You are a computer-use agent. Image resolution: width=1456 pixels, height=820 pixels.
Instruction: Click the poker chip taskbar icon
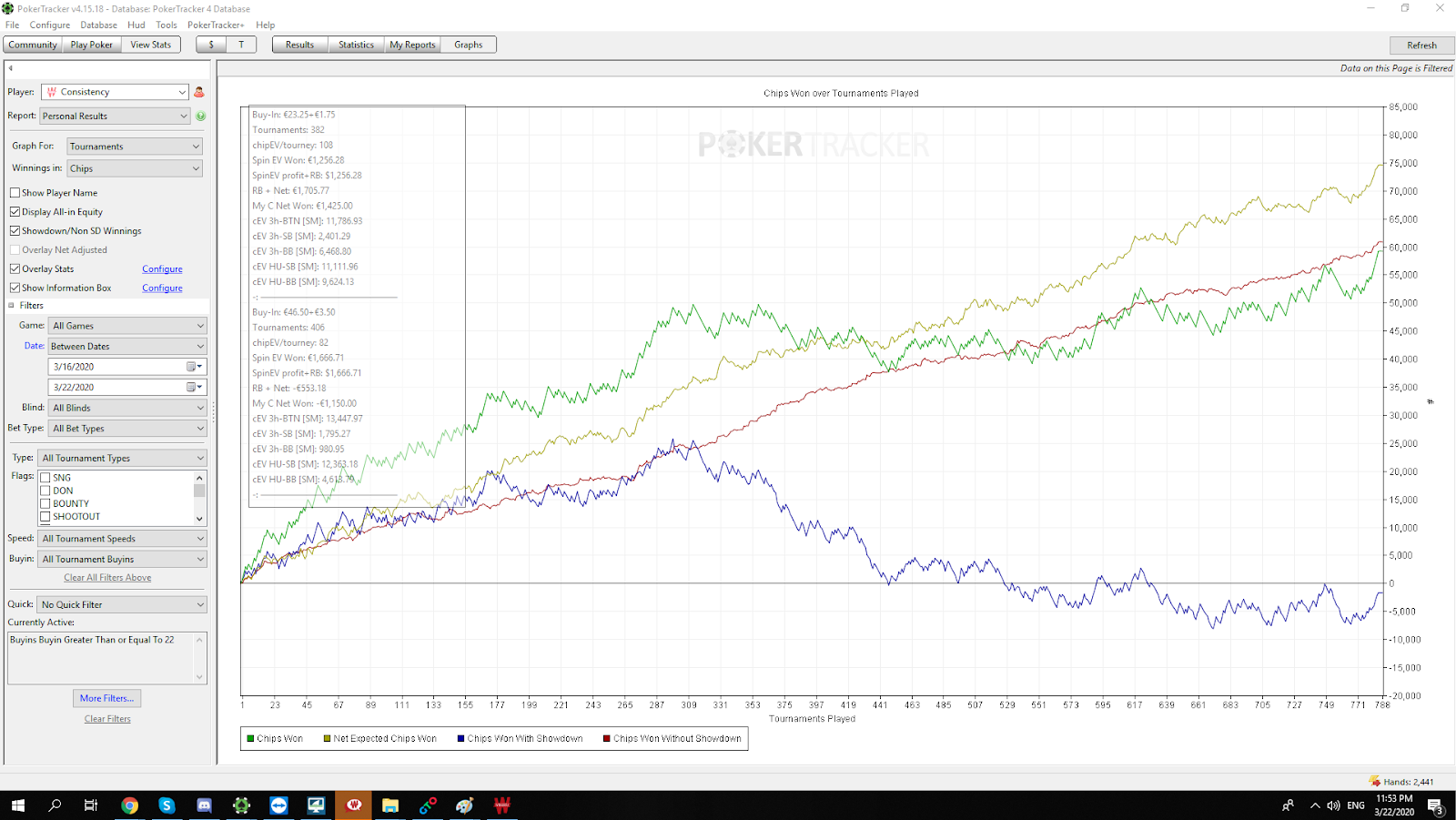point(241,805)
